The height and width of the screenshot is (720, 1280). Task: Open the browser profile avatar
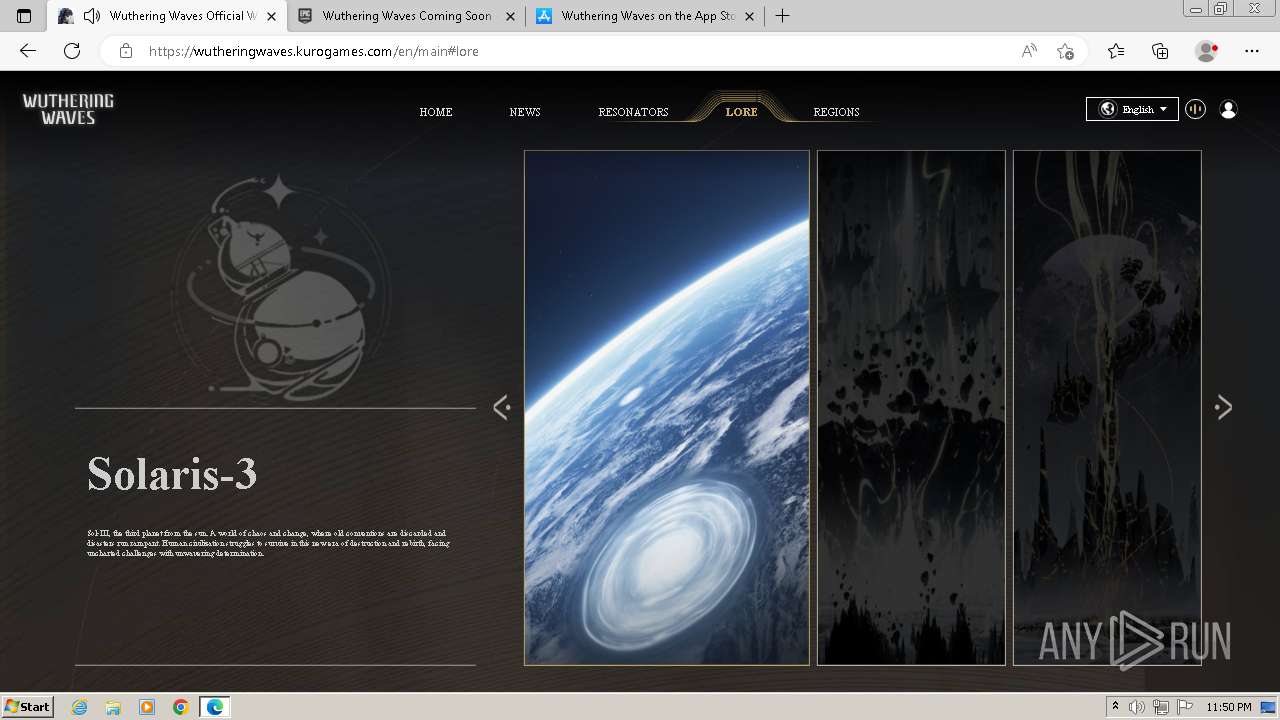pyautogui.click(x=1207, y=51)
